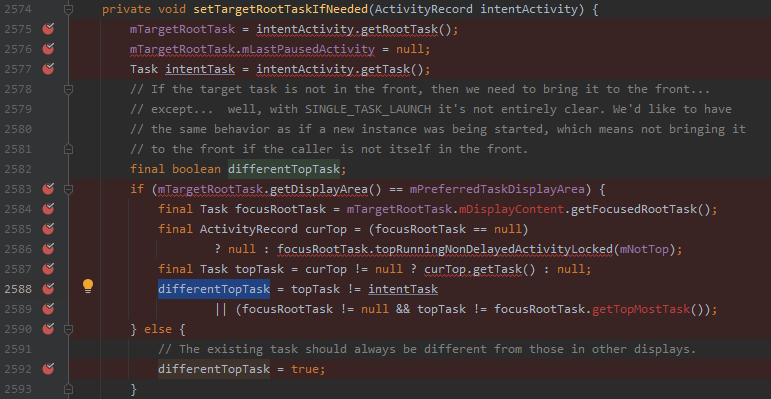Open the light bulb quick-fix on line 2588
This screenshot has height=399, width=771.
click(88, 286)
